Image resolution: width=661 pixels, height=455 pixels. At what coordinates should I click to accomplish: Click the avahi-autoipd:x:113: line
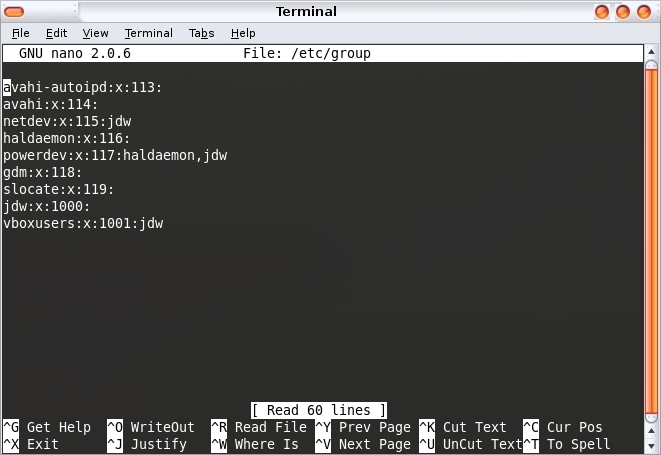(x=82, y=88)
